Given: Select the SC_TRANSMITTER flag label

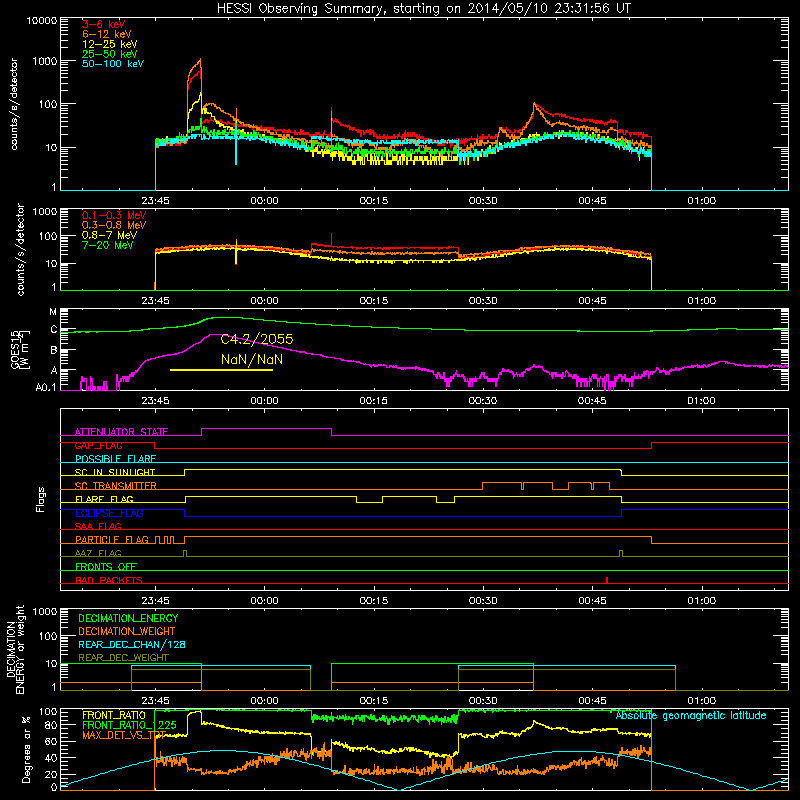Looking at the screenshot, I should [115, 486].
